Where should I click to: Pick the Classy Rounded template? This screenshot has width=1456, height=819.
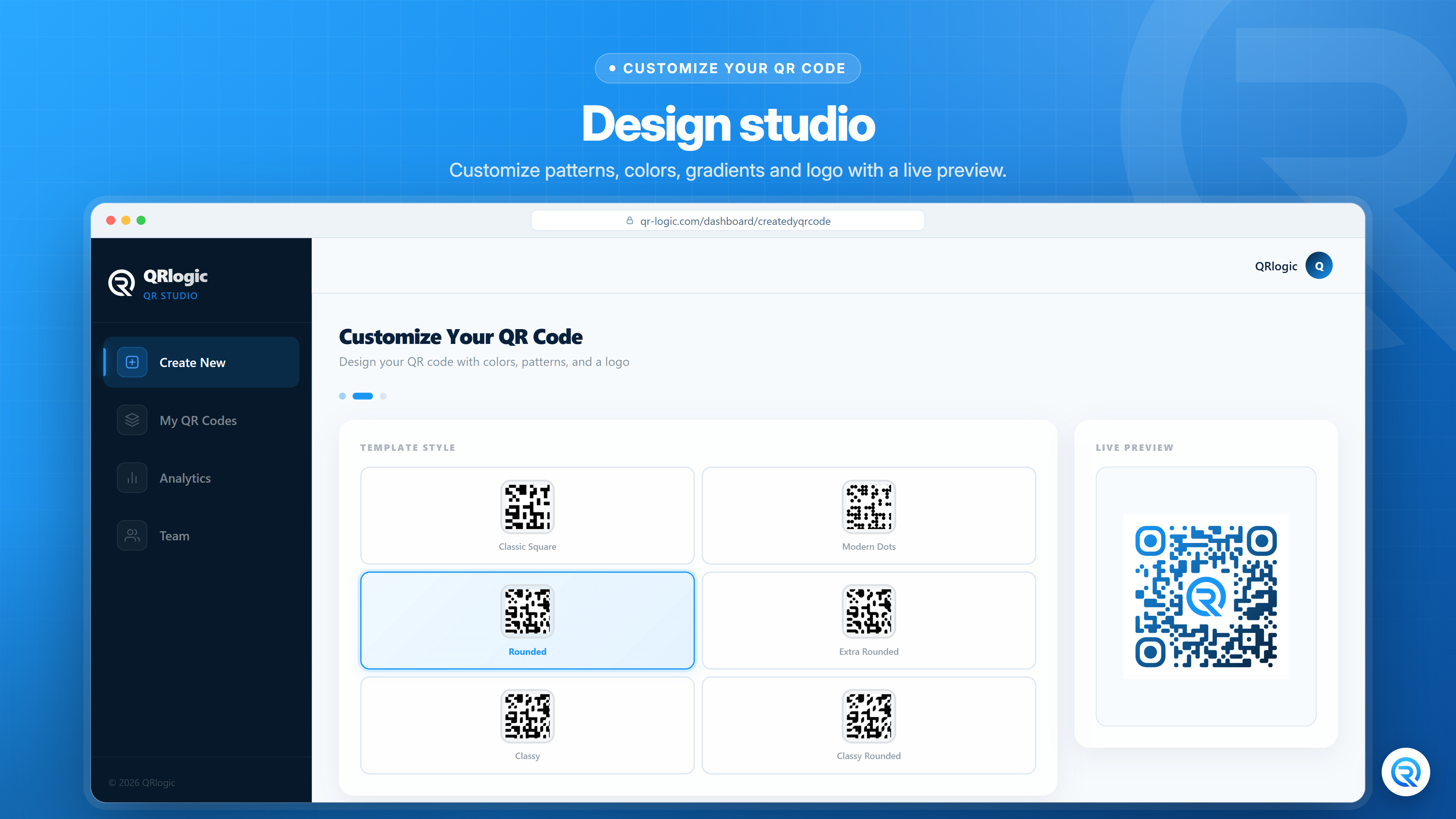click(x=868, y=725)
